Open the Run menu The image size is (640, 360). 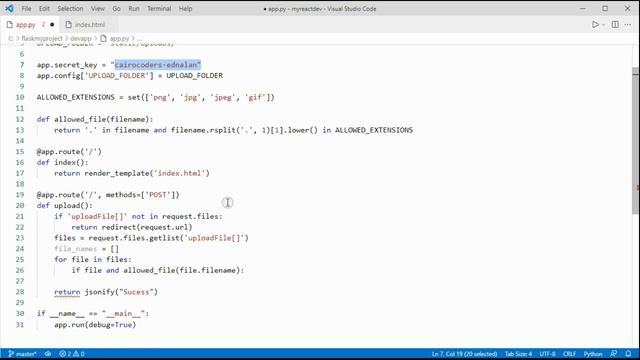(134, 9)
